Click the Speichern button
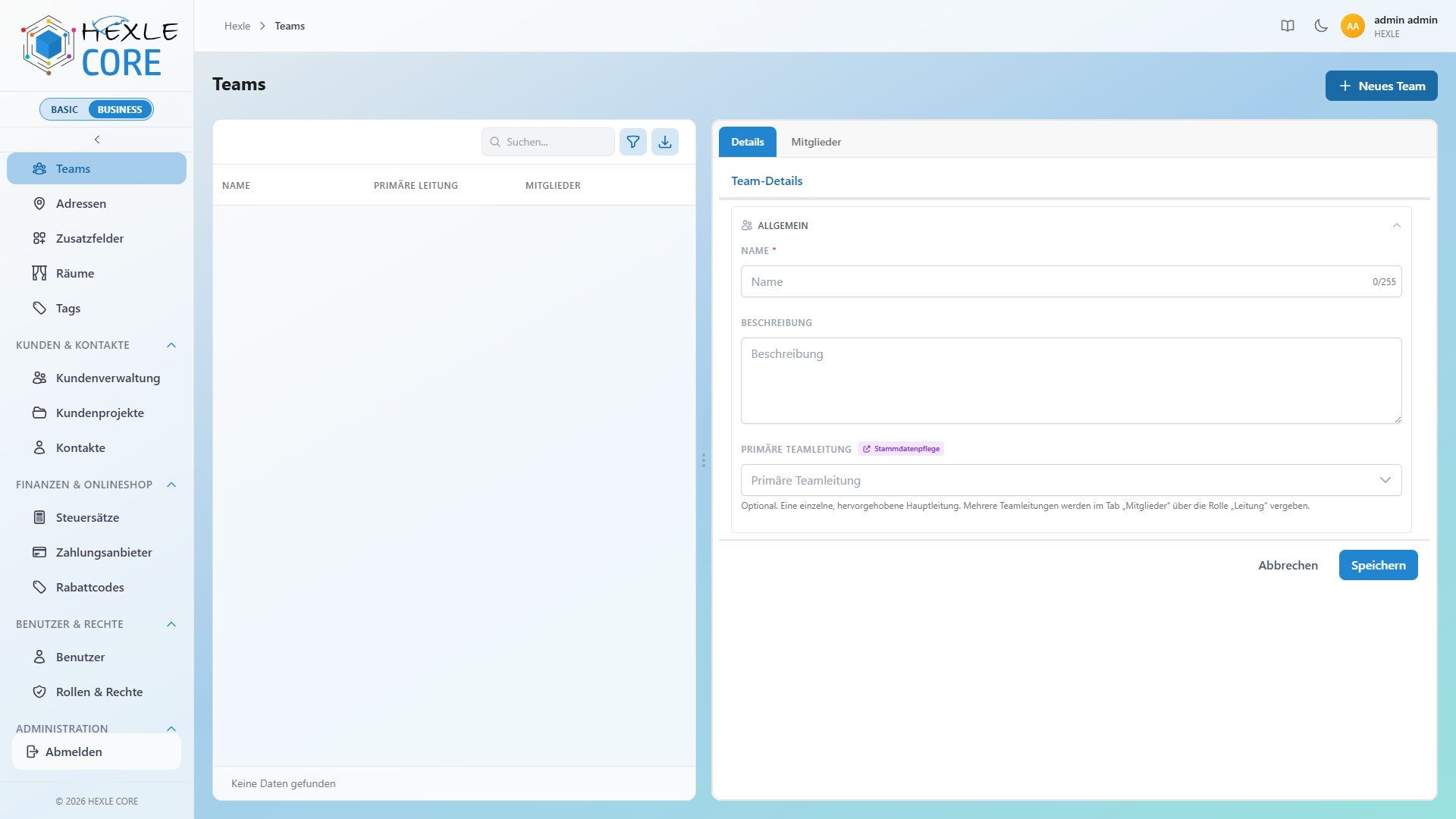 pyautogui.click(x=1378, y=565)
